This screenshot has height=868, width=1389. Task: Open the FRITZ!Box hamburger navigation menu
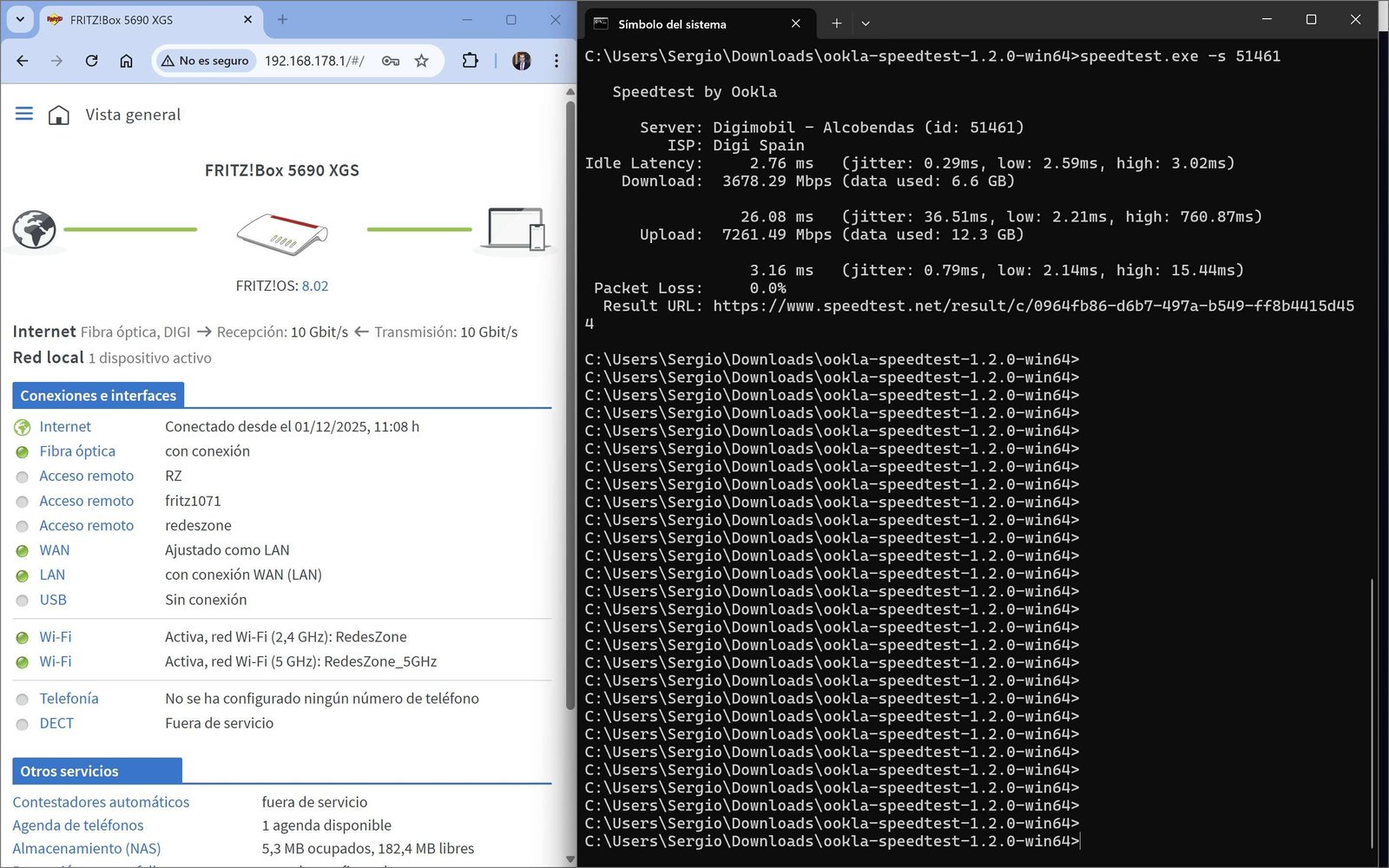[x=23, y=113]
